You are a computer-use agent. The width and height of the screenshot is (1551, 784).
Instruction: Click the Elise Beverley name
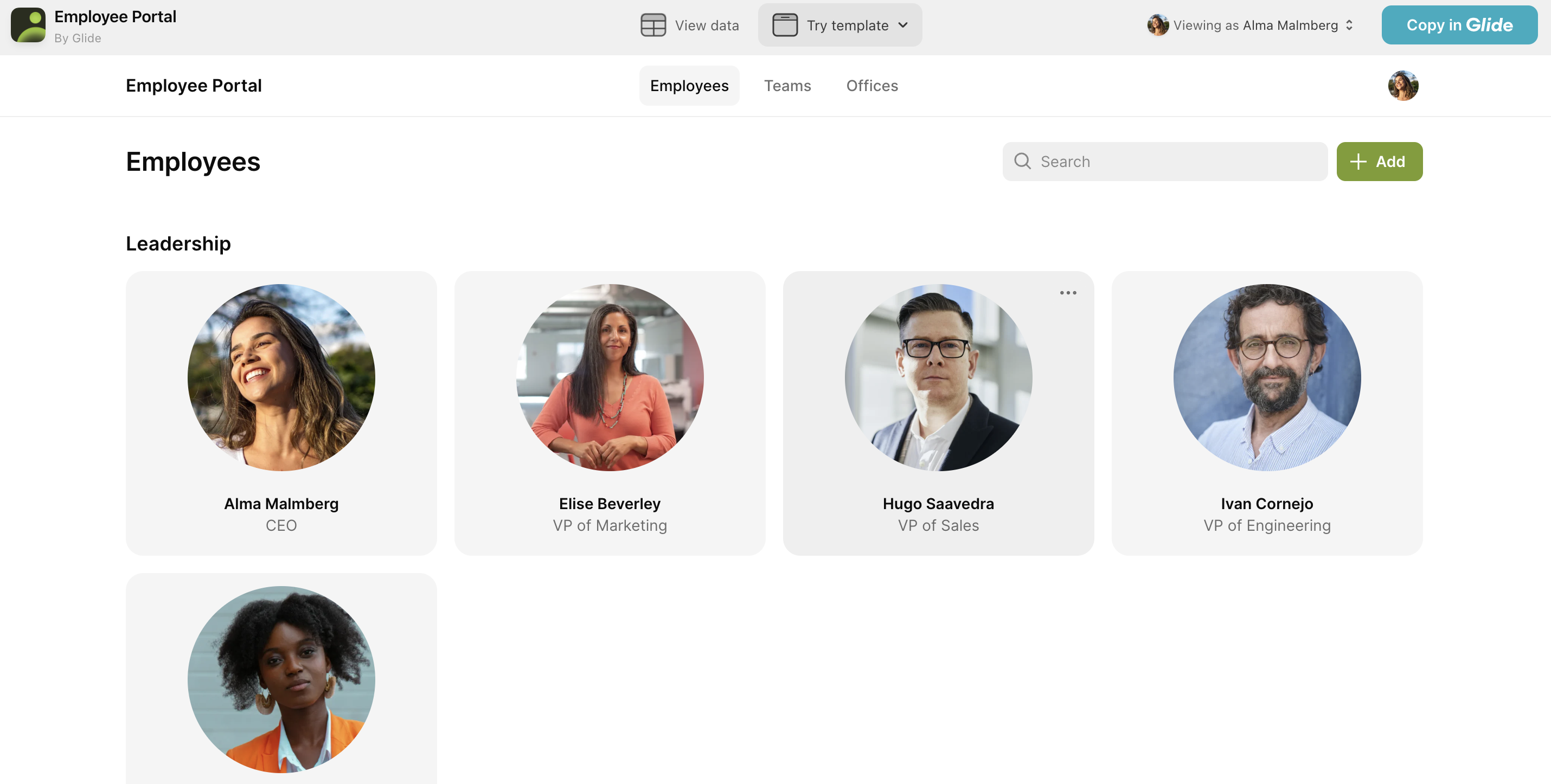610,503
